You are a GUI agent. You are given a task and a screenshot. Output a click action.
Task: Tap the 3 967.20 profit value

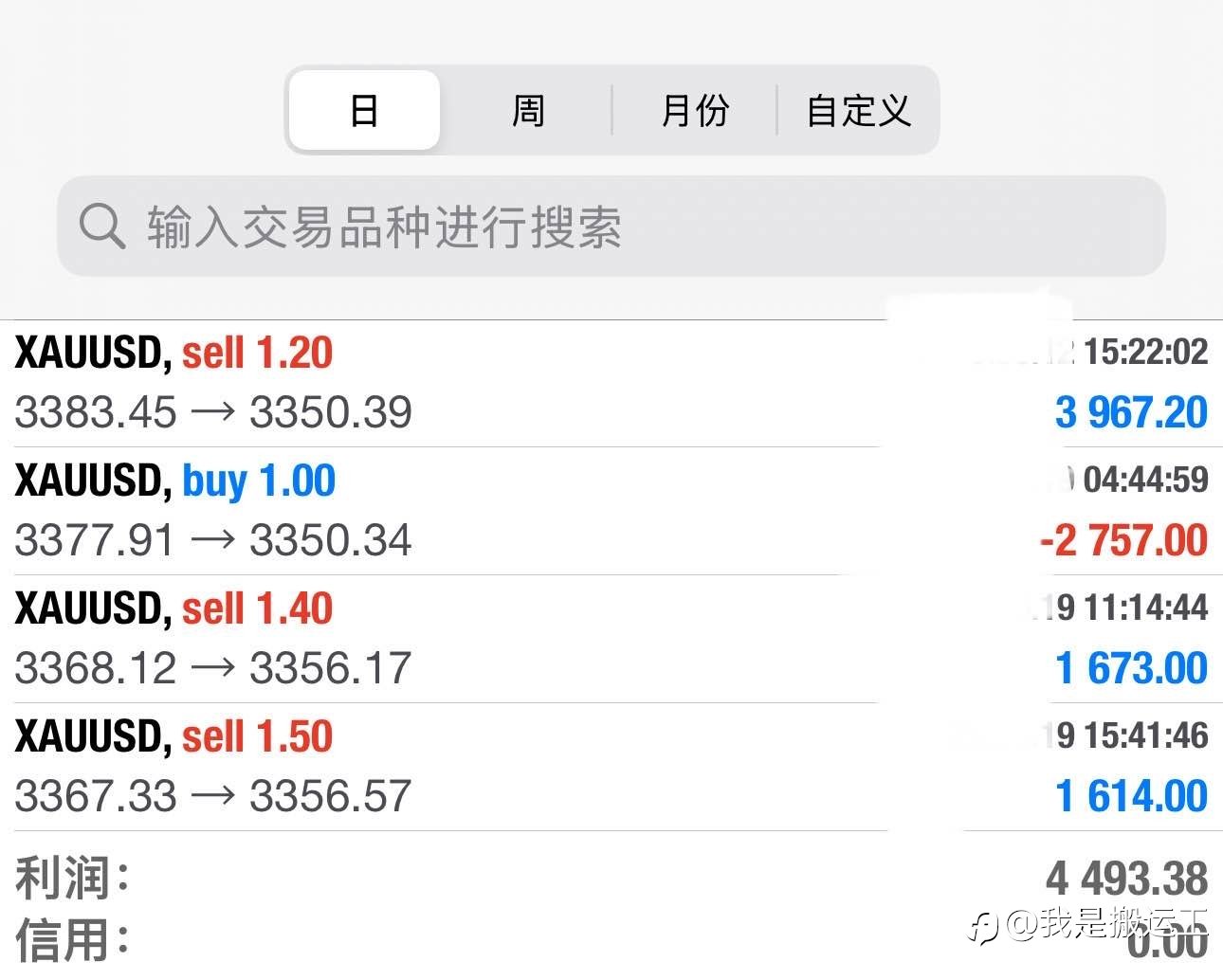1131,412
